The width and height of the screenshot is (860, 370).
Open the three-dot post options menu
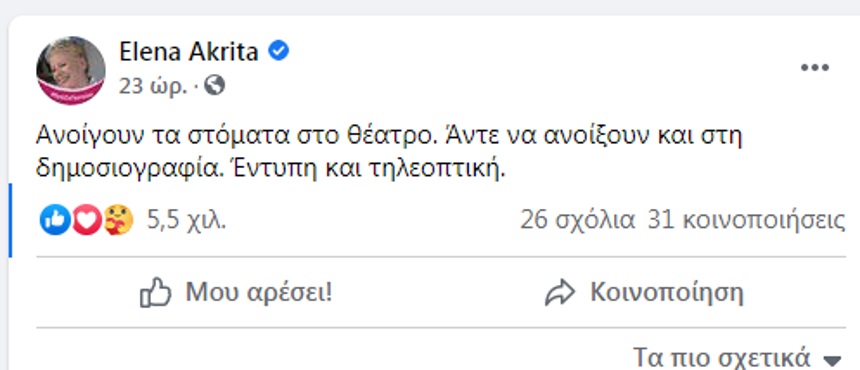(814, 67)
